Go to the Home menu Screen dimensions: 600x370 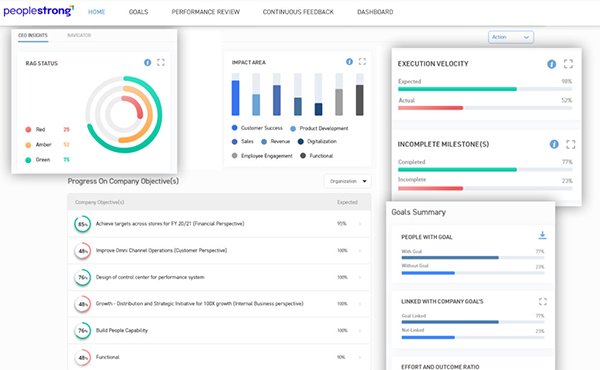coord(96,12)
